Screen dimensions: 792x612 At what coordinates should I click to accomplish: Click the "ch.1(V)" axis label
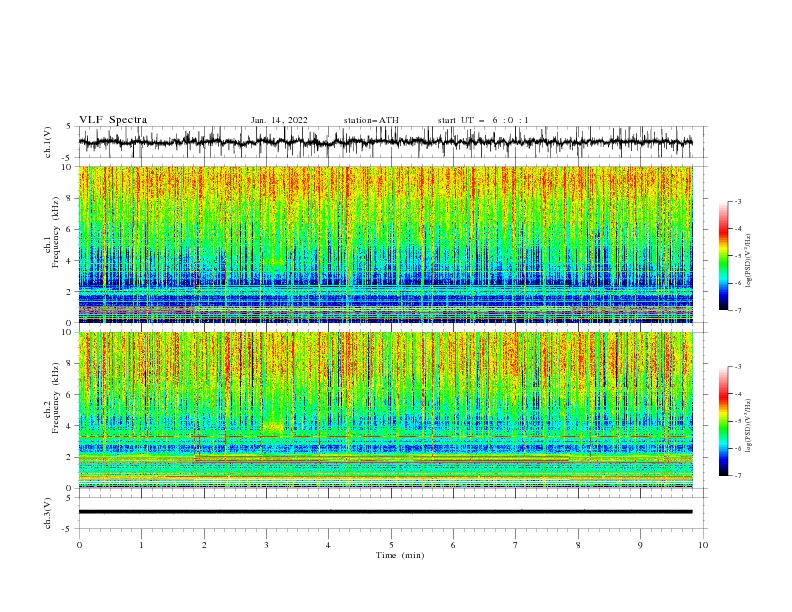[x=48, y=142]
